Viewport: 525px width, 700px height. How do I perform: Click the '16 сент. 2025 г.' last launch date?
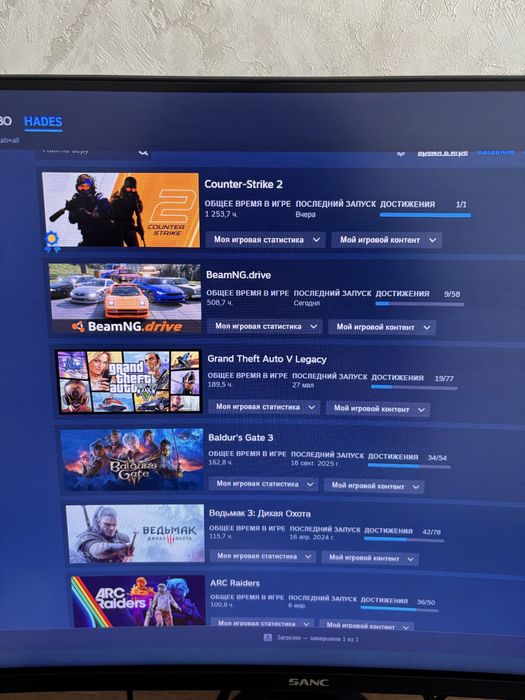[x=315, y=463]
